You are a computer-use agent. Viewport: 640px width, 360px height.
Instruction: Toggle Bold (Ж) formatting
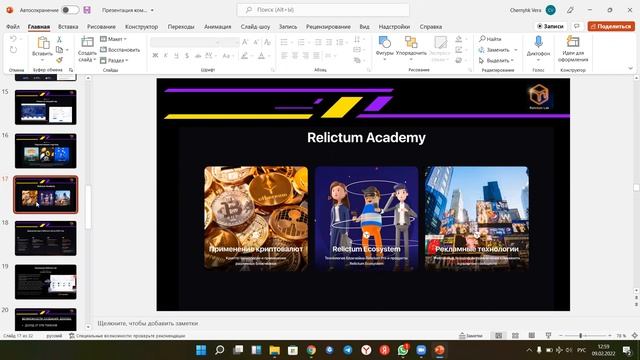pyautogui.click(x=155, y=56)
